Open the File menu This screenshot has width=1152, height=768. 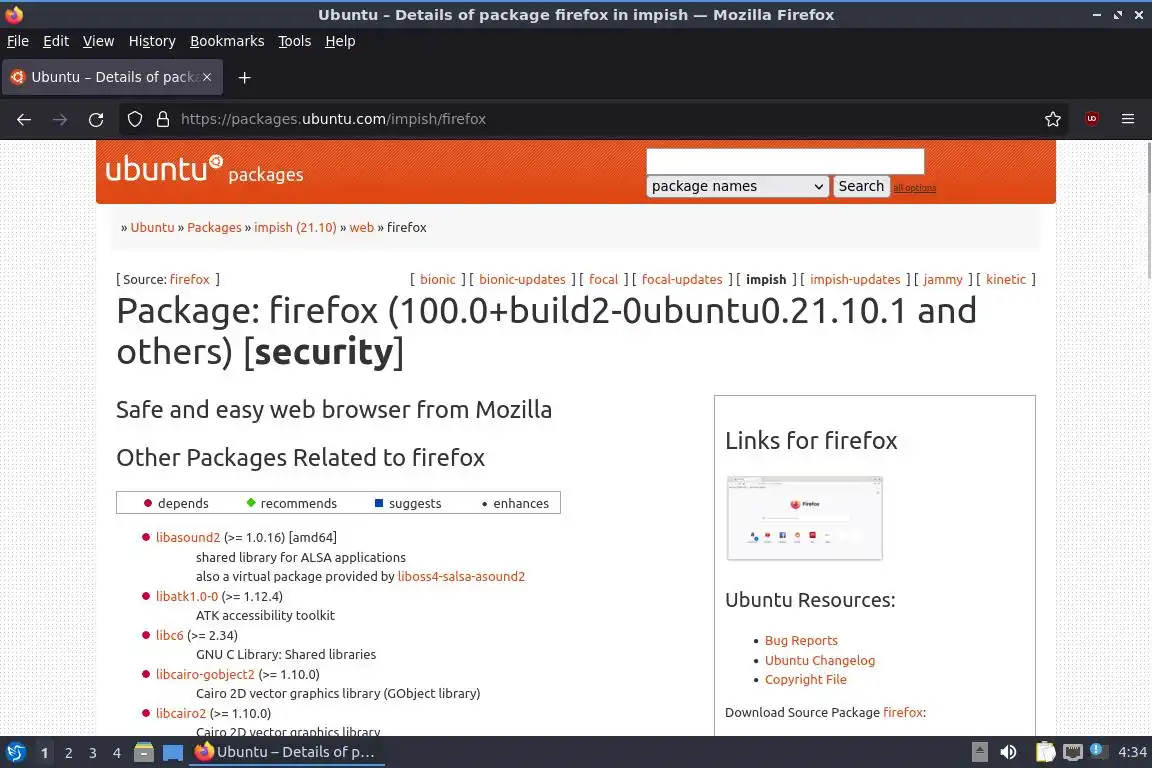pos(18,41)
